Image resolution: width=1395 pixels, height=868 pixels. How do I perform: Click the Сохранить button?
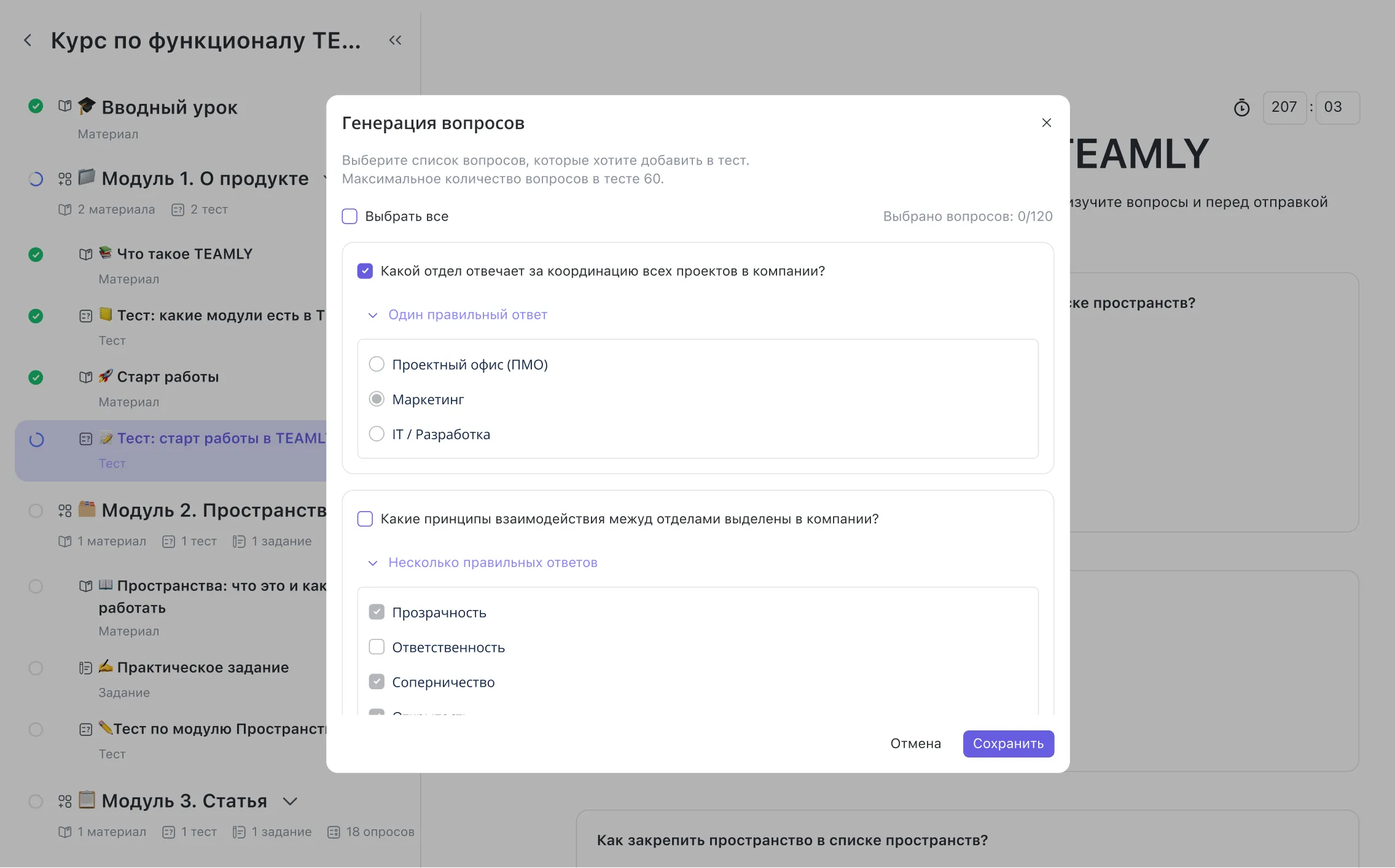pos(1008,743)
